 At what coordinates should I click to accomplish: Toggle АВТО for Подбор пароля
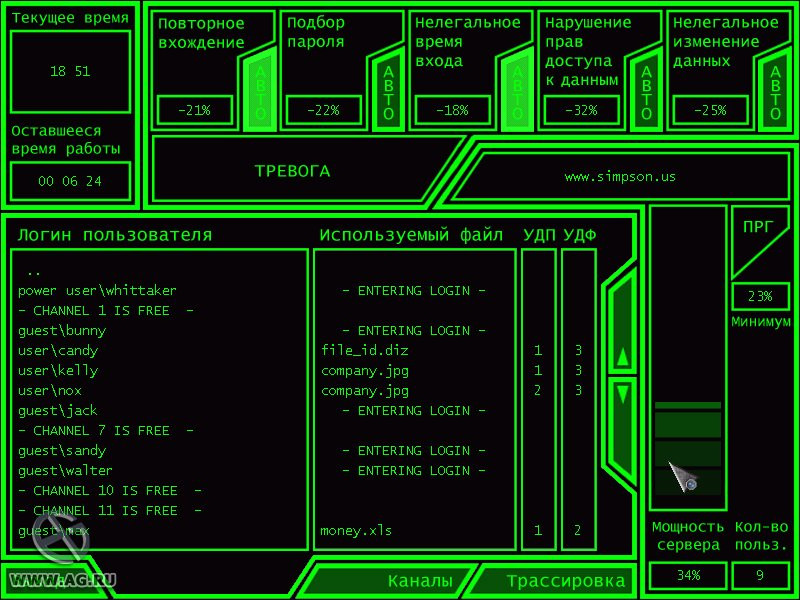coord(388,92)
